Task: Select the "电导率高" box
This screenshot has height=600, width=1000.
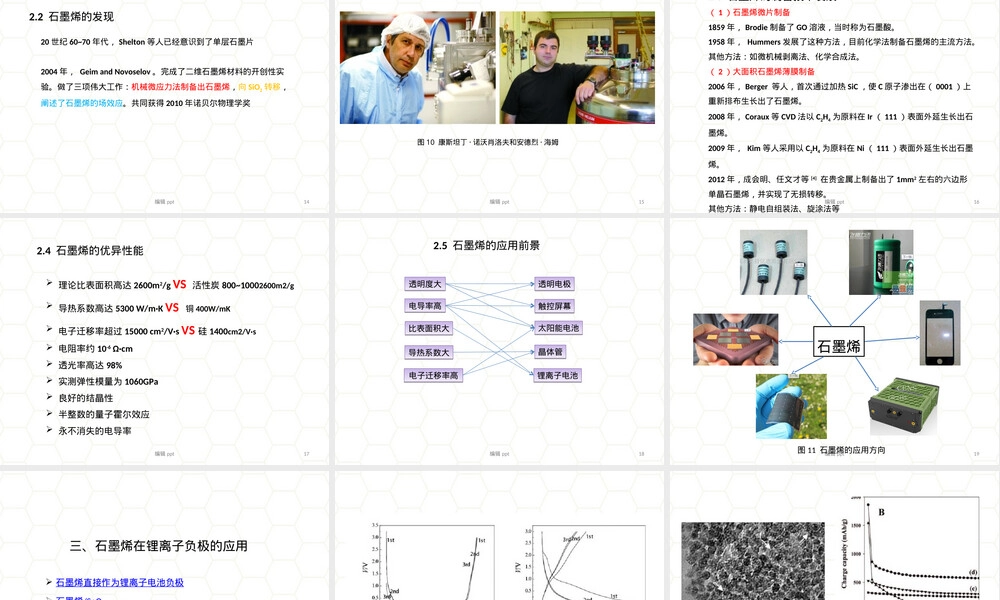Action: click(425, 306)
